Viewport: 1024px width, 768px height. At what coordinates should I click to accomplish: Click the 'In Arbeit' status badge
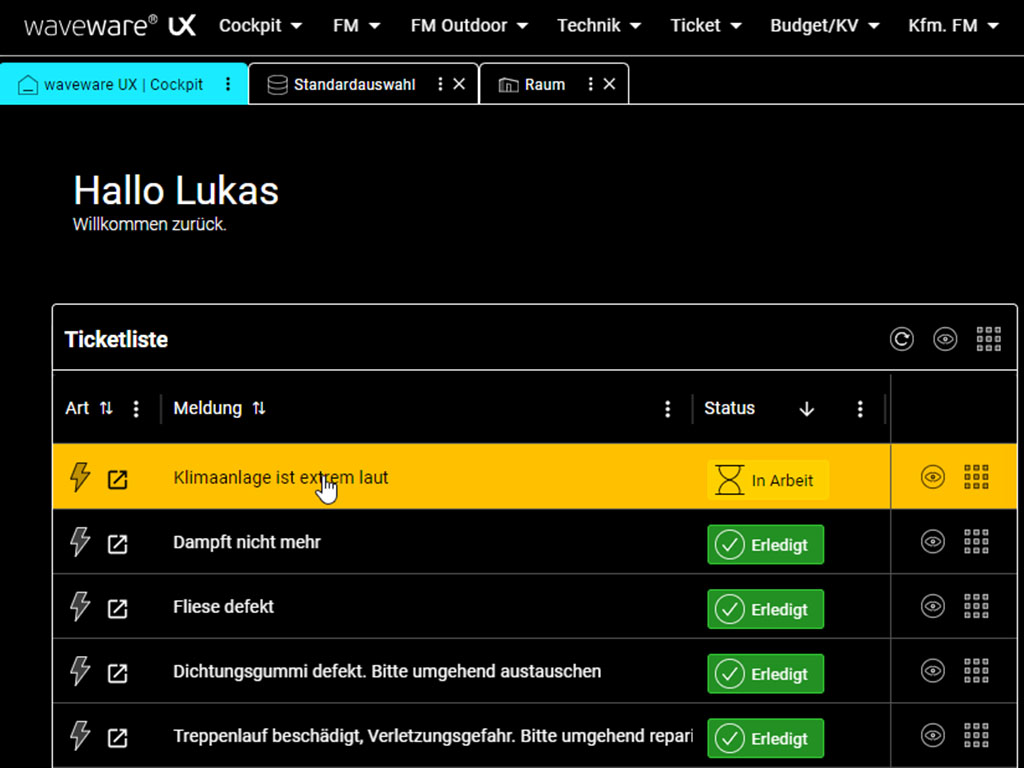(768, 481)
